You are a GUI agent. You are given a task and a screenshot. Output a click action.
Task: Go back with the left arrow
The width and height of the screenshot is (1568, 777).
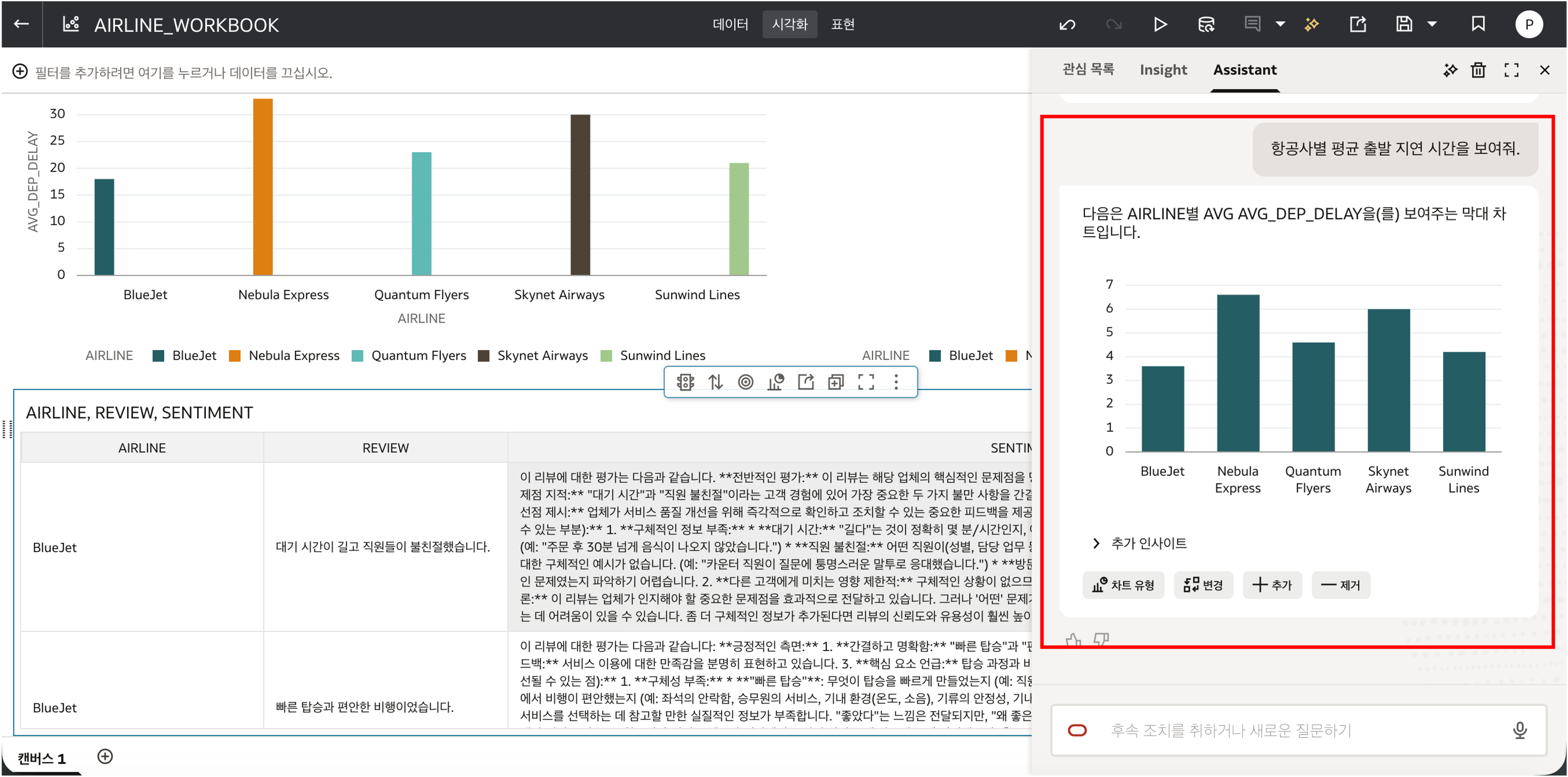(x=21, y=24)
